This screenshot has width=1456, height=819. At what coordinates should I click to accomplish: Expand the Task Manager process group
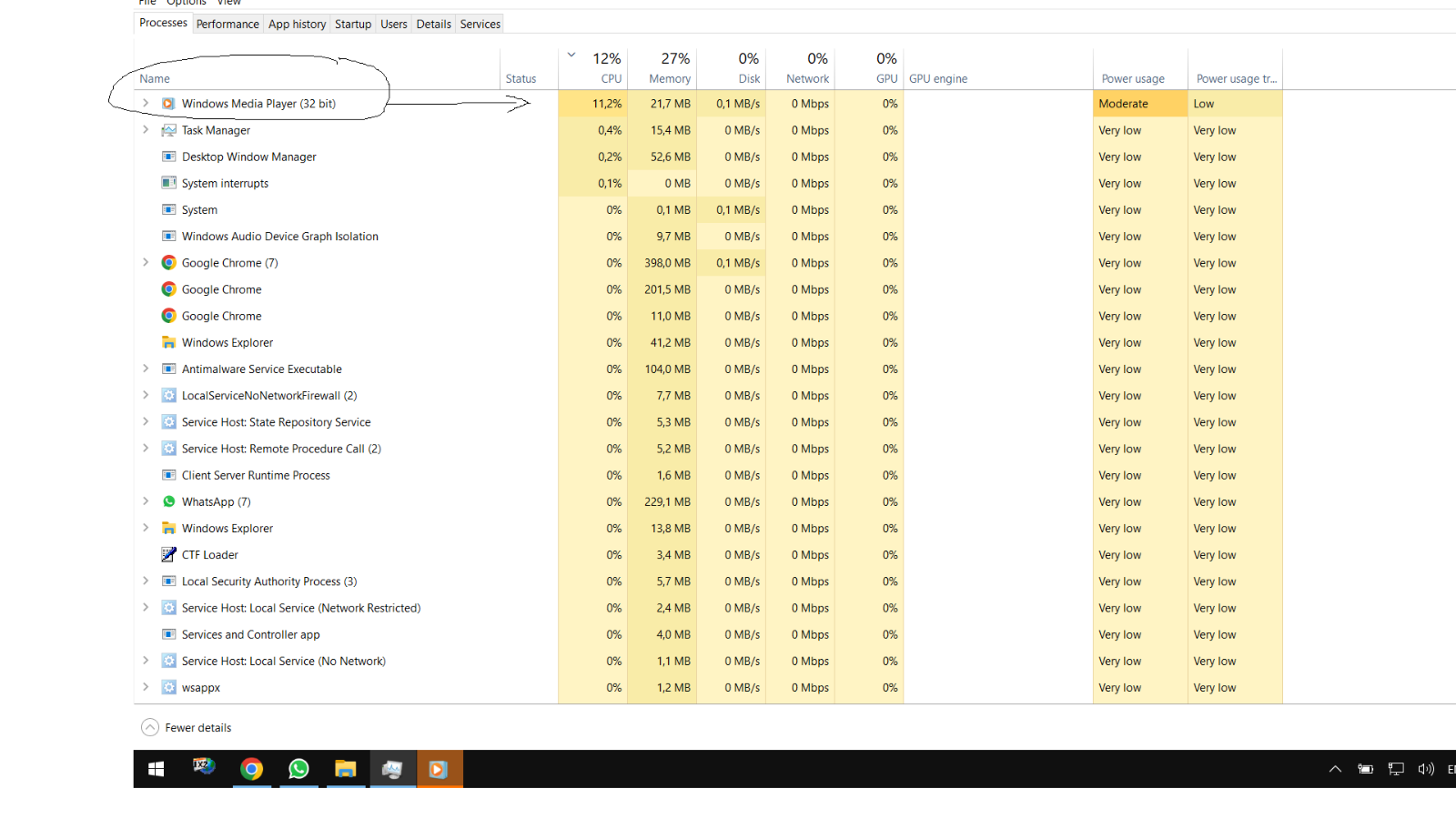coord(146,129)
